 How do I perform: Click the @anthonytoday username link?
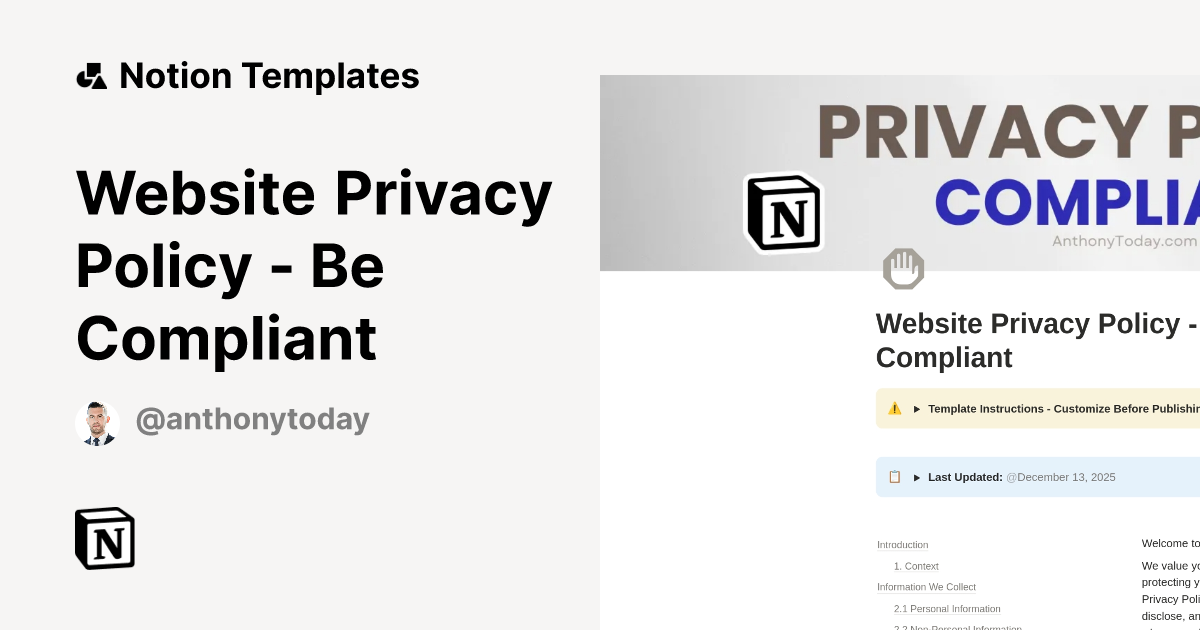[x=252, y=419]
